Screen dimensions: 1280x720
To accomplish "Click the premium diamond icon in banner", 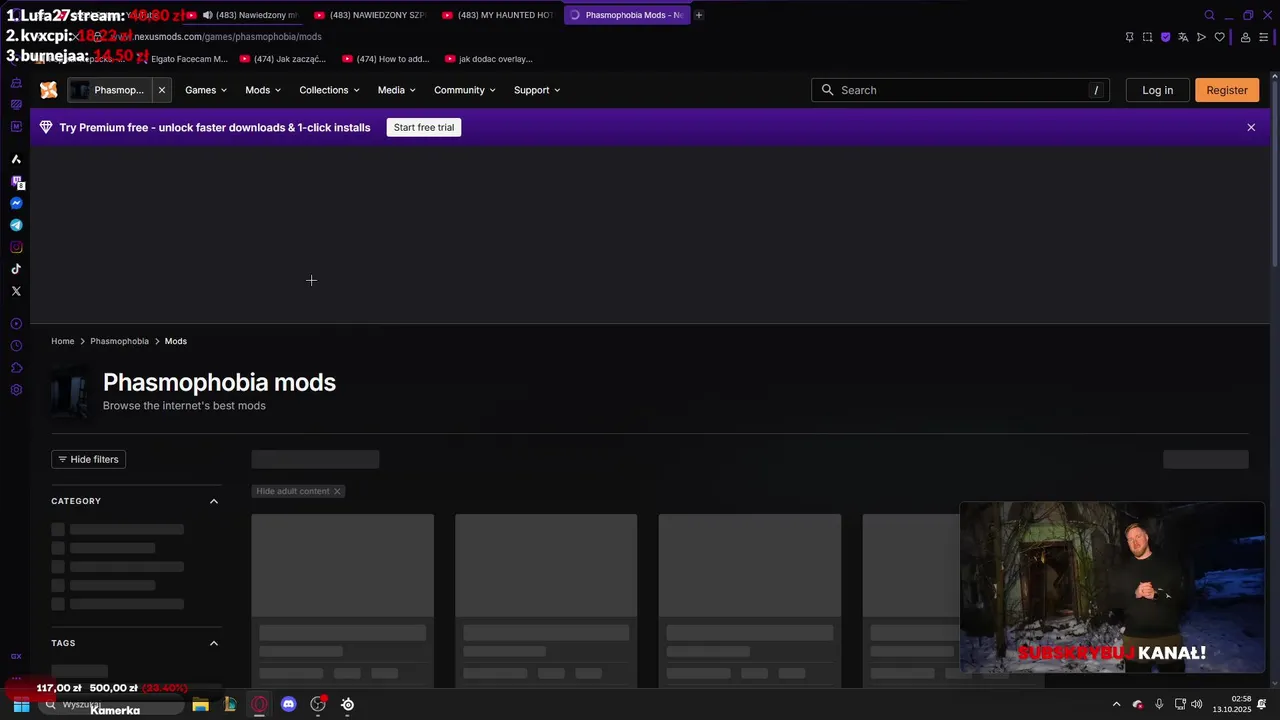I will coord(46,127).
